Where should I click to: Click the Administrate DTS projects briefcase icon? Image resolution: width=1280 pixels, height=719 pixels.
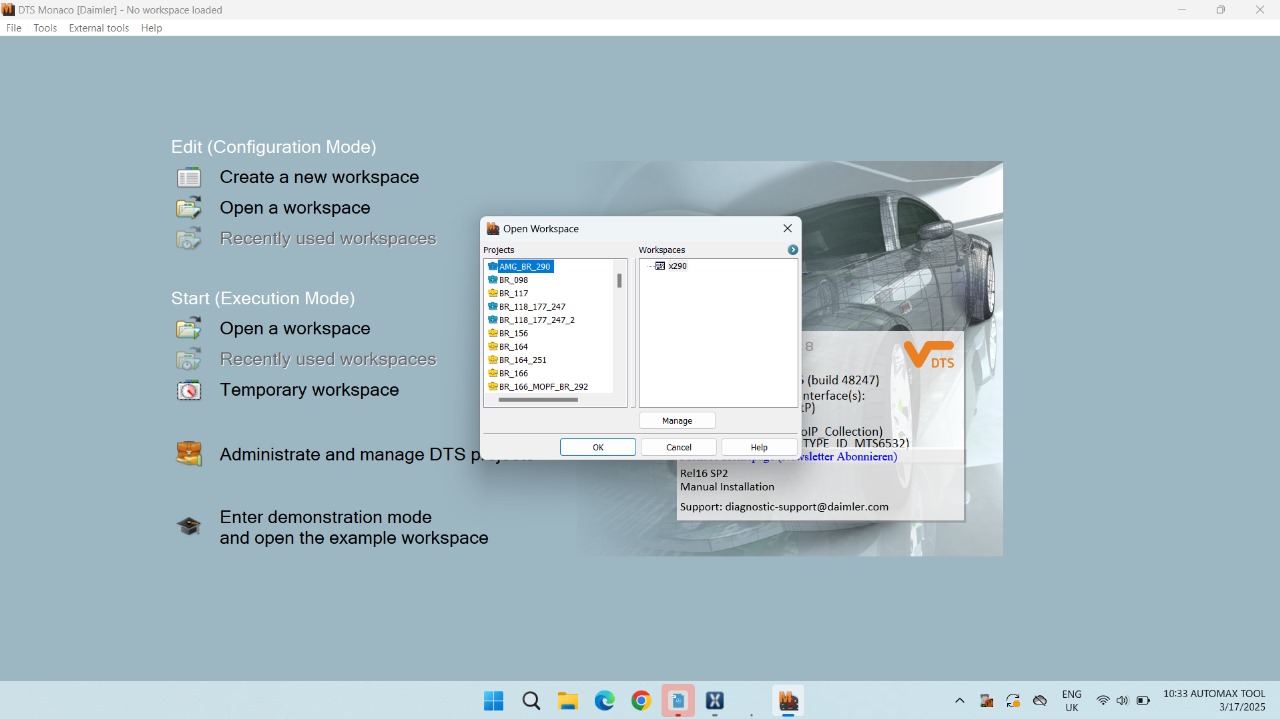pyautogui.click(x=189, y=454)
